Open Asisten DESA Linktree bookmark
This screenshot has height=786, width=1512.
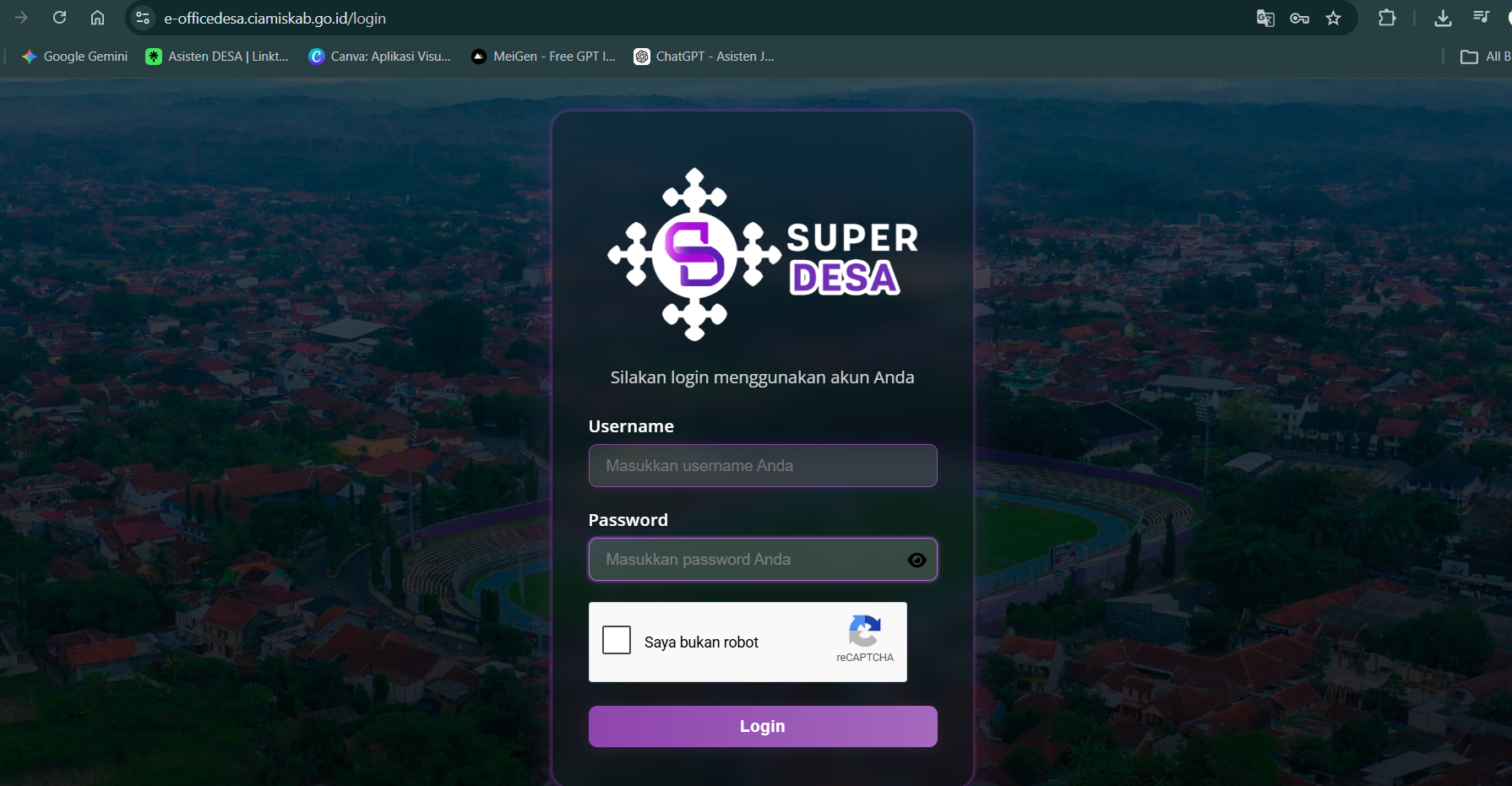217,57
